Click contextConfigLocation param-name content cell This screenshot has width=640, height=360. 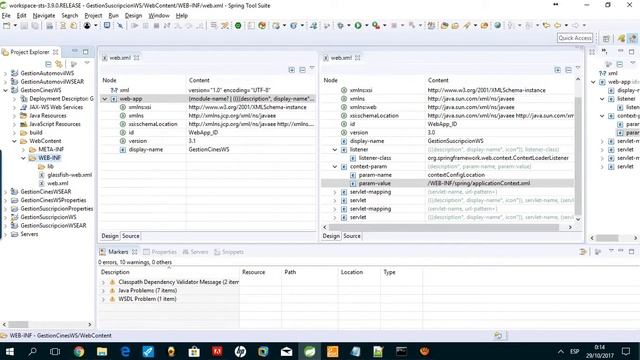[x=500, y=175]
